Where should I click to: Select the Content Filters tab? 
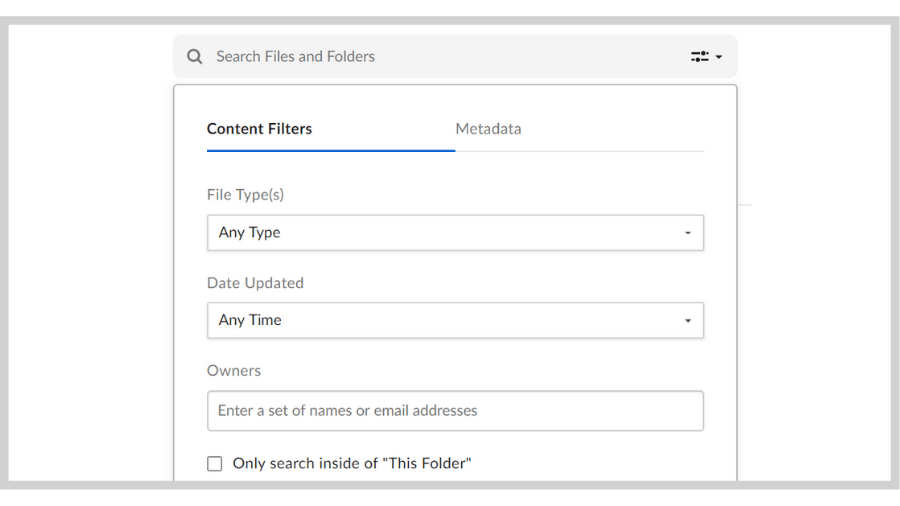[x=259, y=129]
